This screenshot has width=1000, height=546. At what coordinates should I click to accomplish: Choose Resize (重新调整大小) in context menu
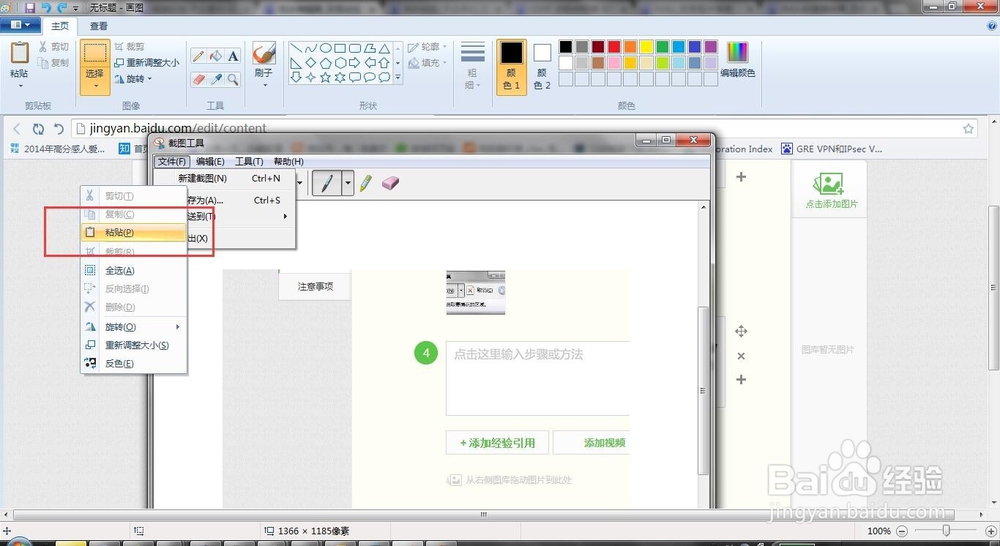(134, 345)
